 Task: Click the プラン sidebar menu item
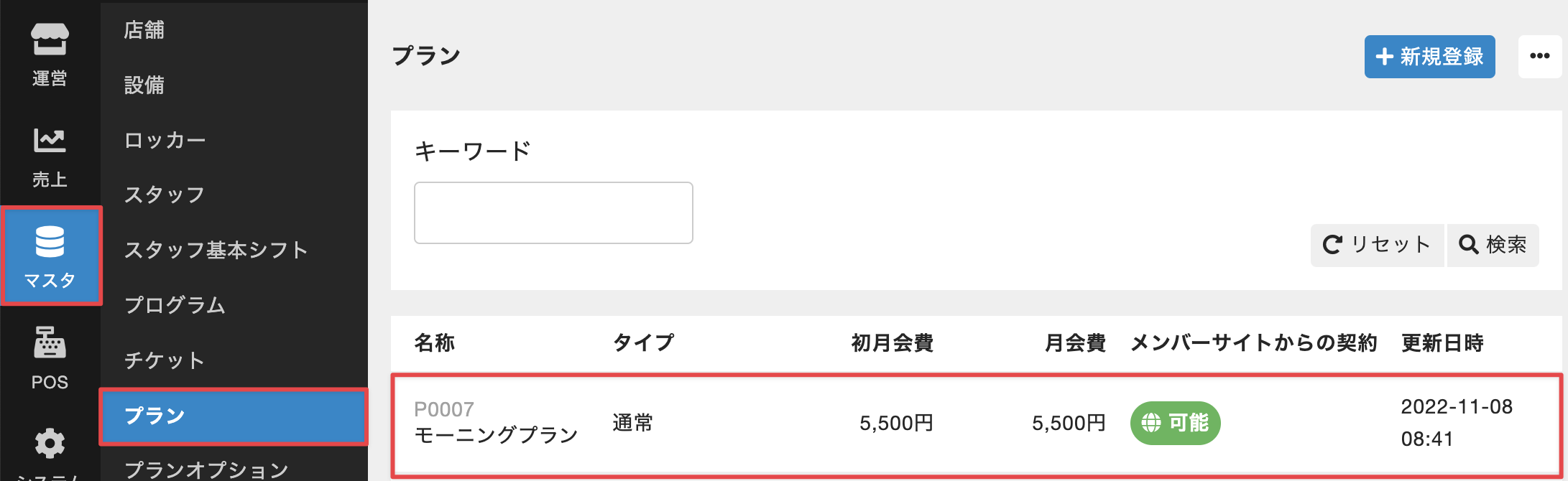pos(155,416)
